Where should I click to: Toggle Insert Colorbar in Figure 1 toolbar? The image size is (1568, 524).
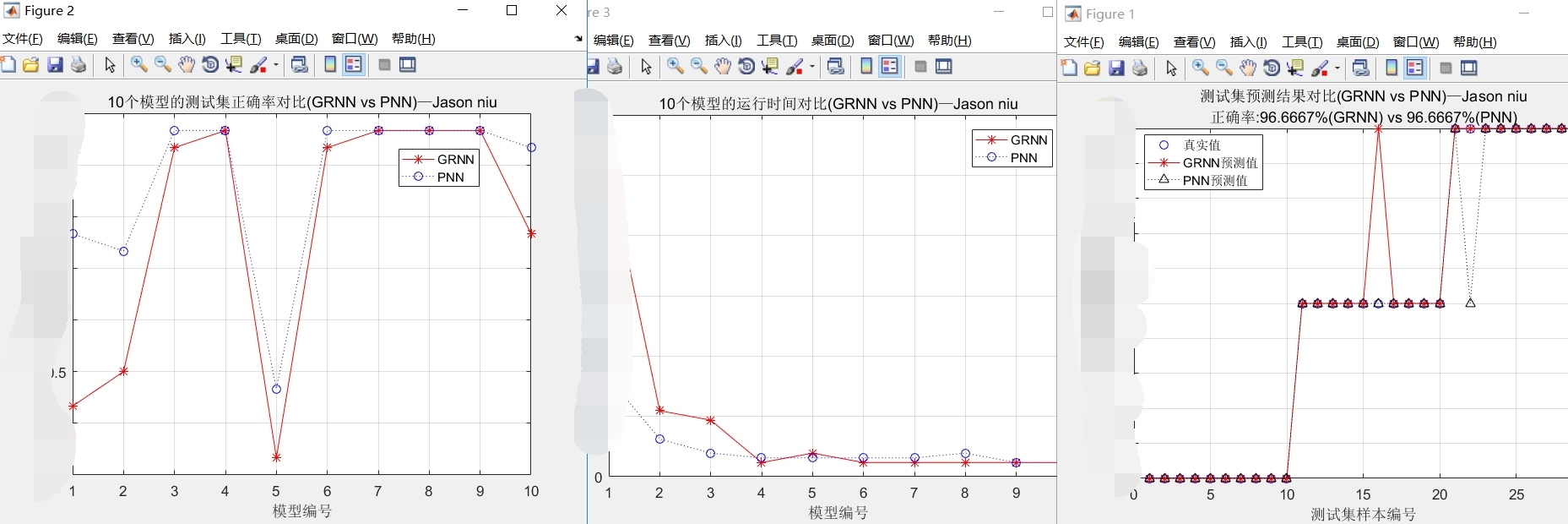click(1392, 68)
